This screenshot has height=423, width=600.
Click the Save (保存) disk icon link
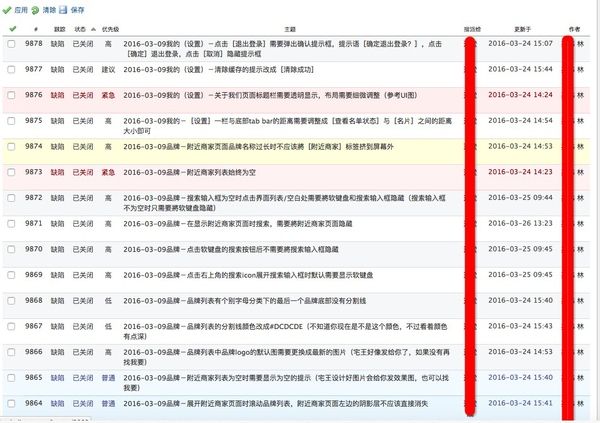pyautogui.click(x=72, y=10)
